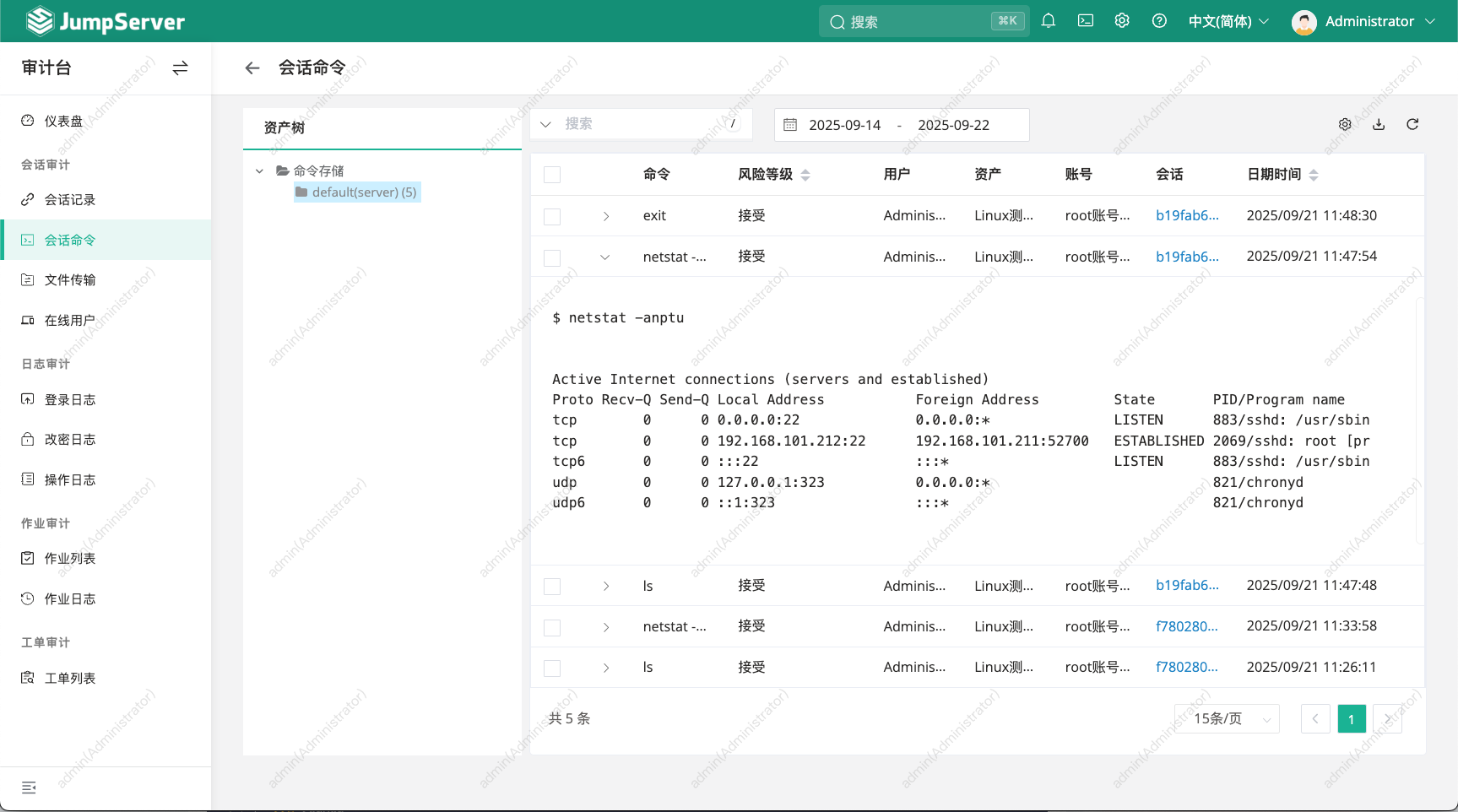The width and height of the screenshot is (1458, 812).
Task: Switch to 文件传输 in the sidebar
Action: click(x=70, y=279)
